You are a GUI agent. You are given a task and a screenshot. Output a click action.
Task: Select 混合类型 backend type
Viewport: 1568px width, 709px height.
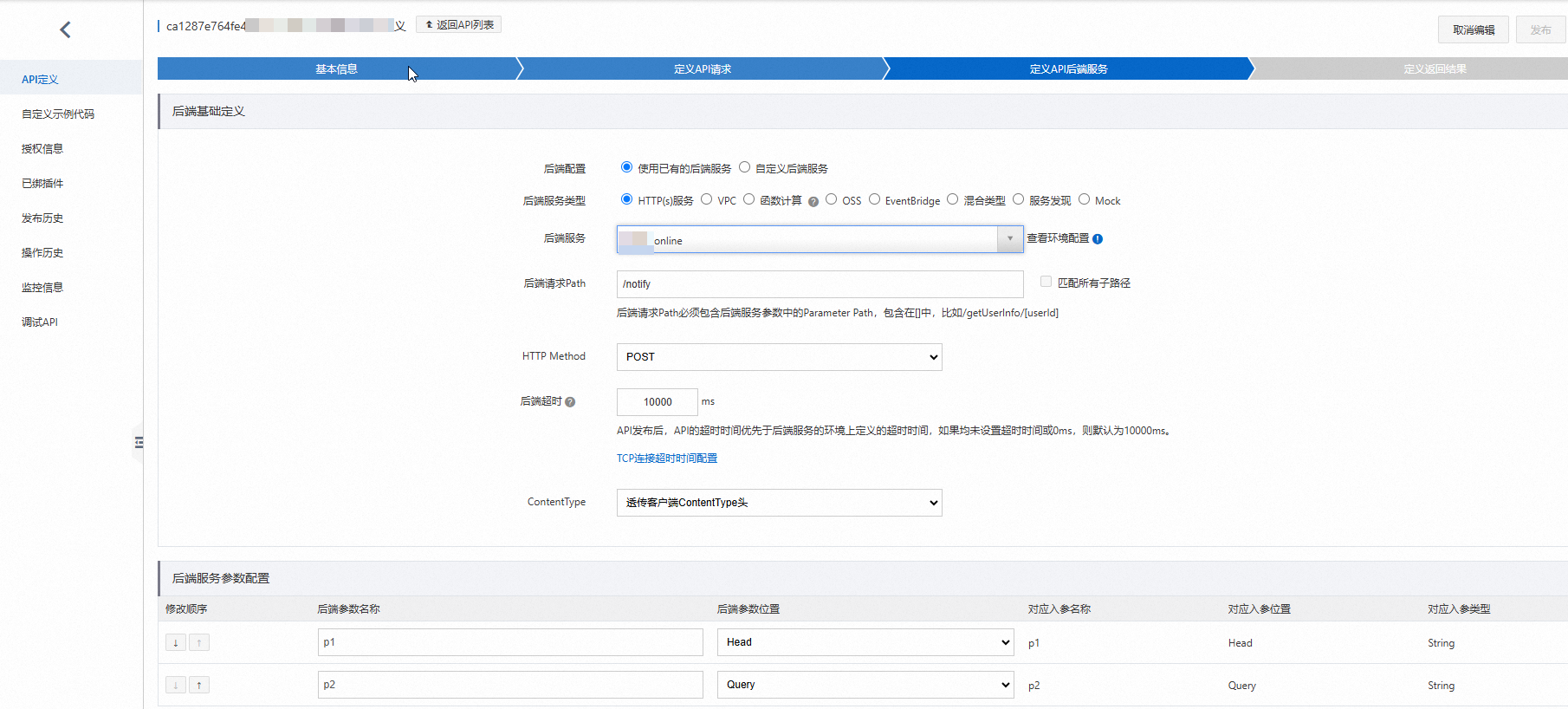(952, 199)
